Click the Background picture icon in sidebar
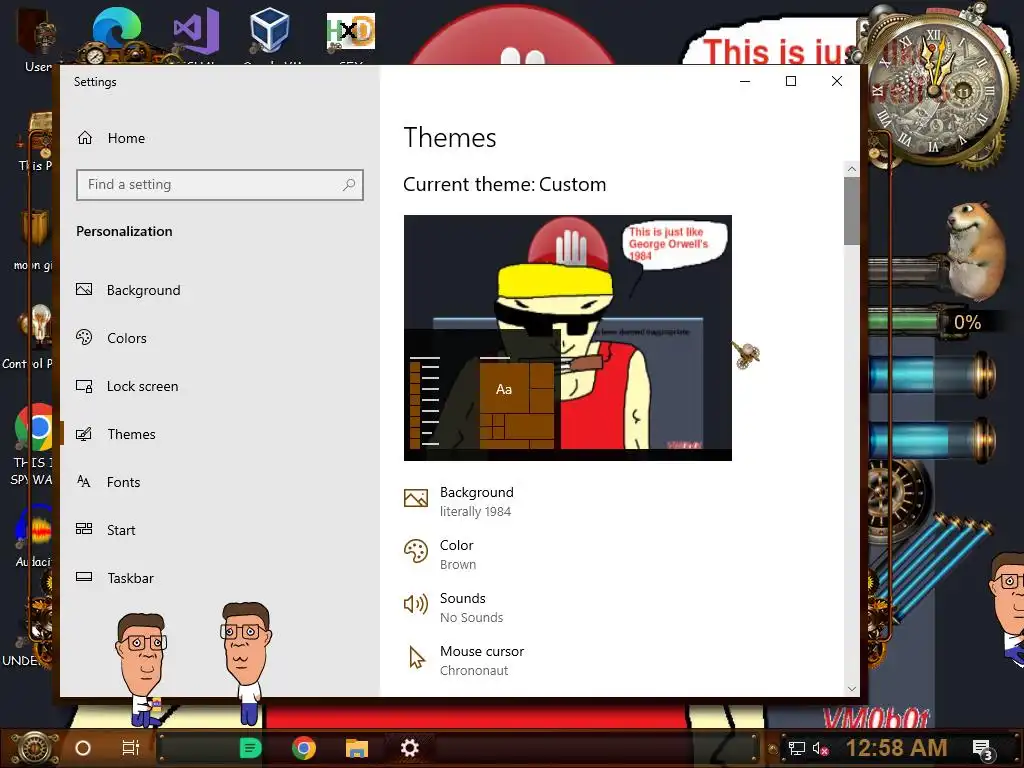The height and width of the screenshot is (768, 1024). click(x=84, y=289)
